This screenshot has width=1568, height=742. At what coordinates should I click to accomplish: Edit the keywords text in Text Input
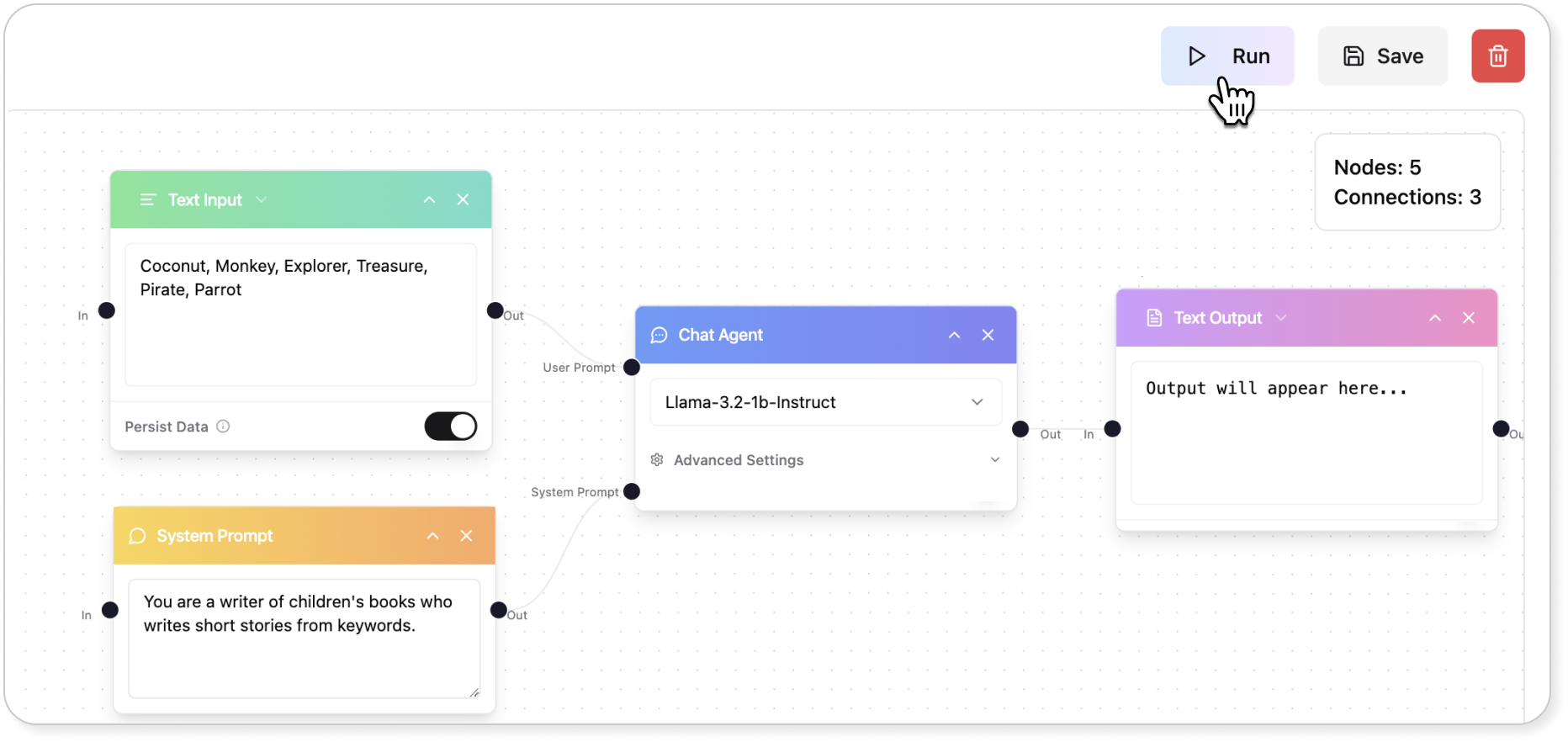pyautogui.click(x=300, y=315)
